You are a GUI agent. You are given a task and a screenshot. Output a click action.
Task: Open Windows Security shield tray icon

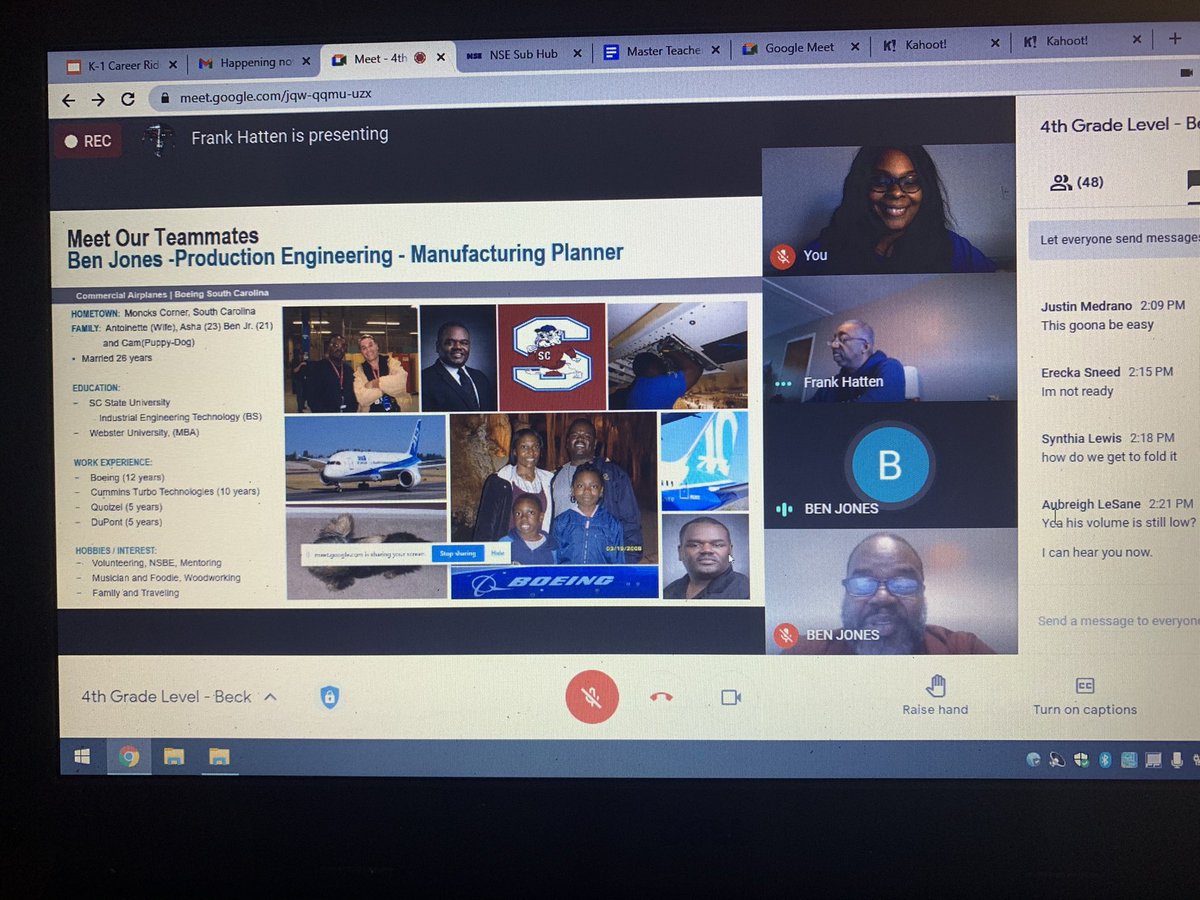(1081, 760)
